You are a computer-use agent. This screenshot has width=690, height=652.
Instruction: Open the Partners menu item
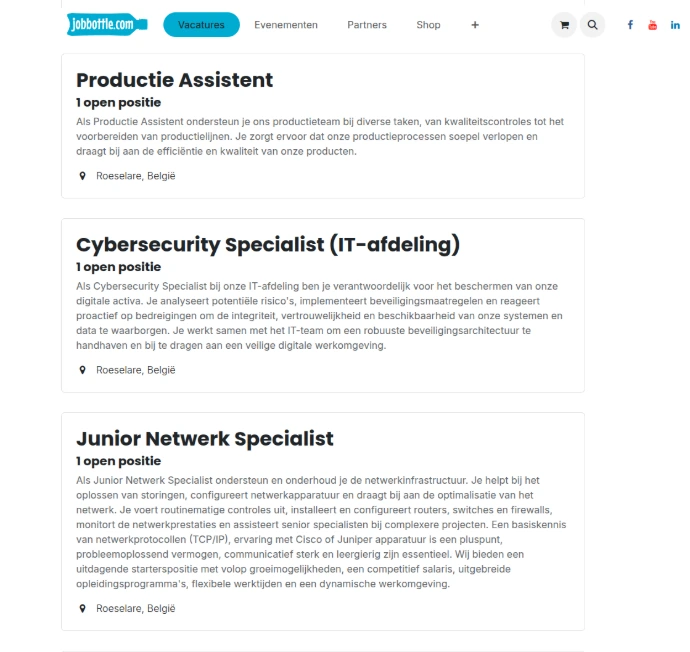coord(367,25)
